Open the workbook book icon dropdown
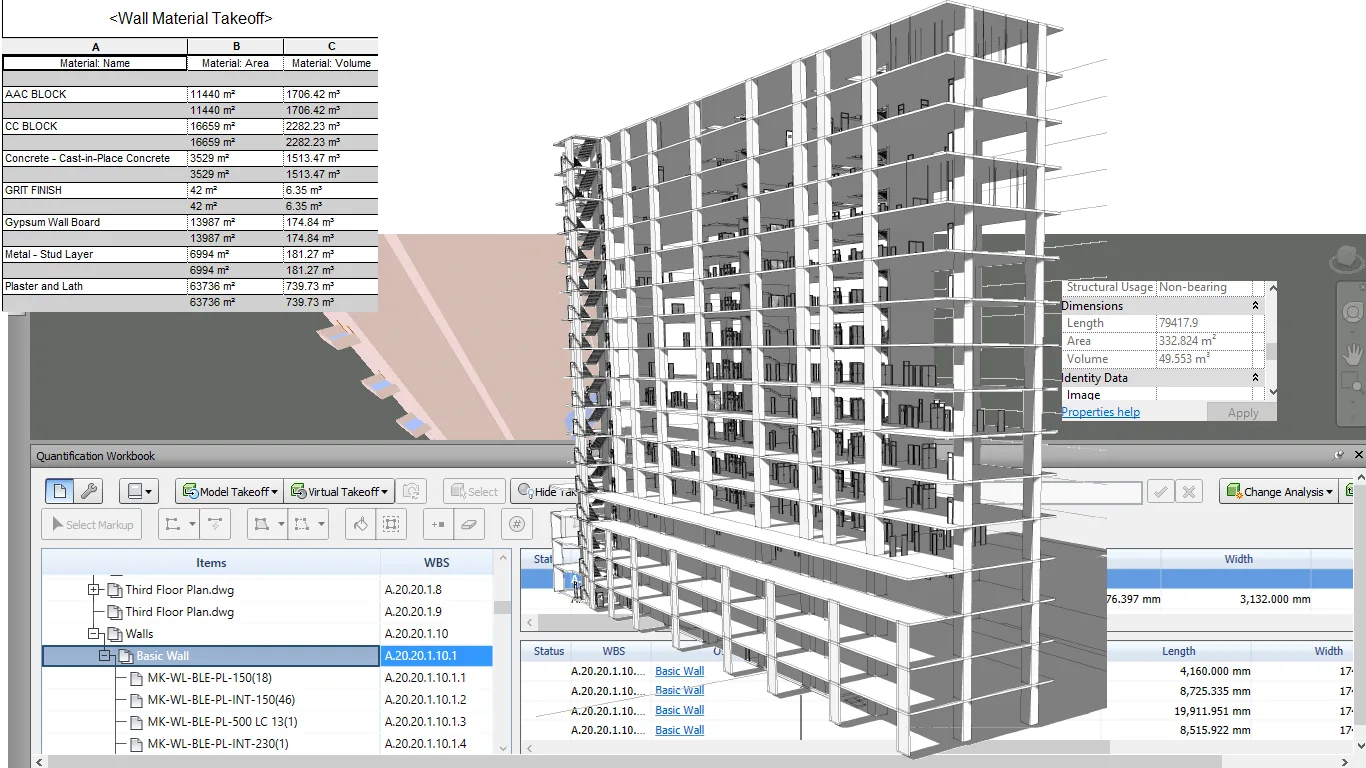The width and height of the screenshot is (1366, 768). (138, 491)
